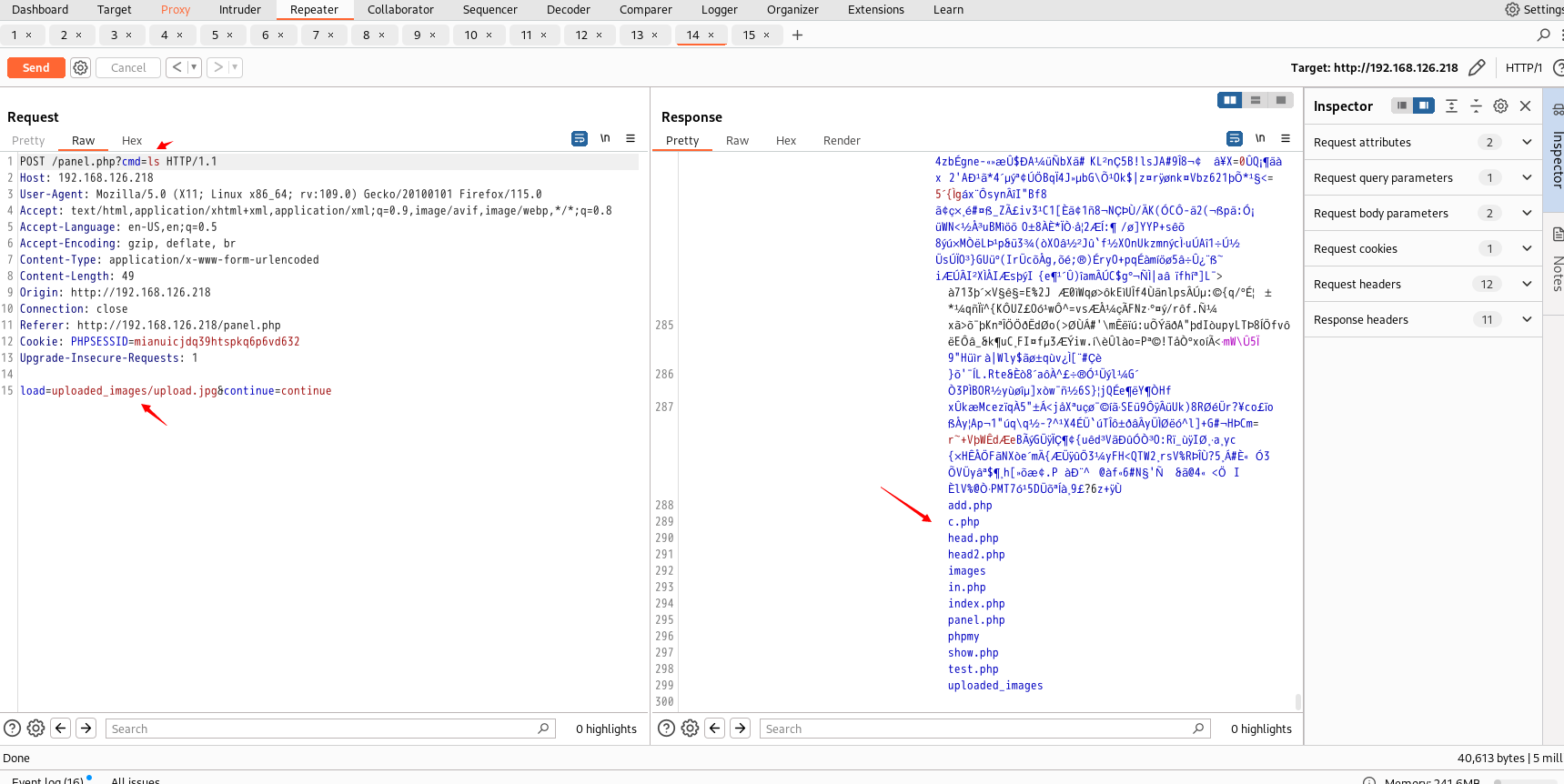Dock Inspector panel to the right
This screenshot has height=784, width=1564.
click(1424, 106)
